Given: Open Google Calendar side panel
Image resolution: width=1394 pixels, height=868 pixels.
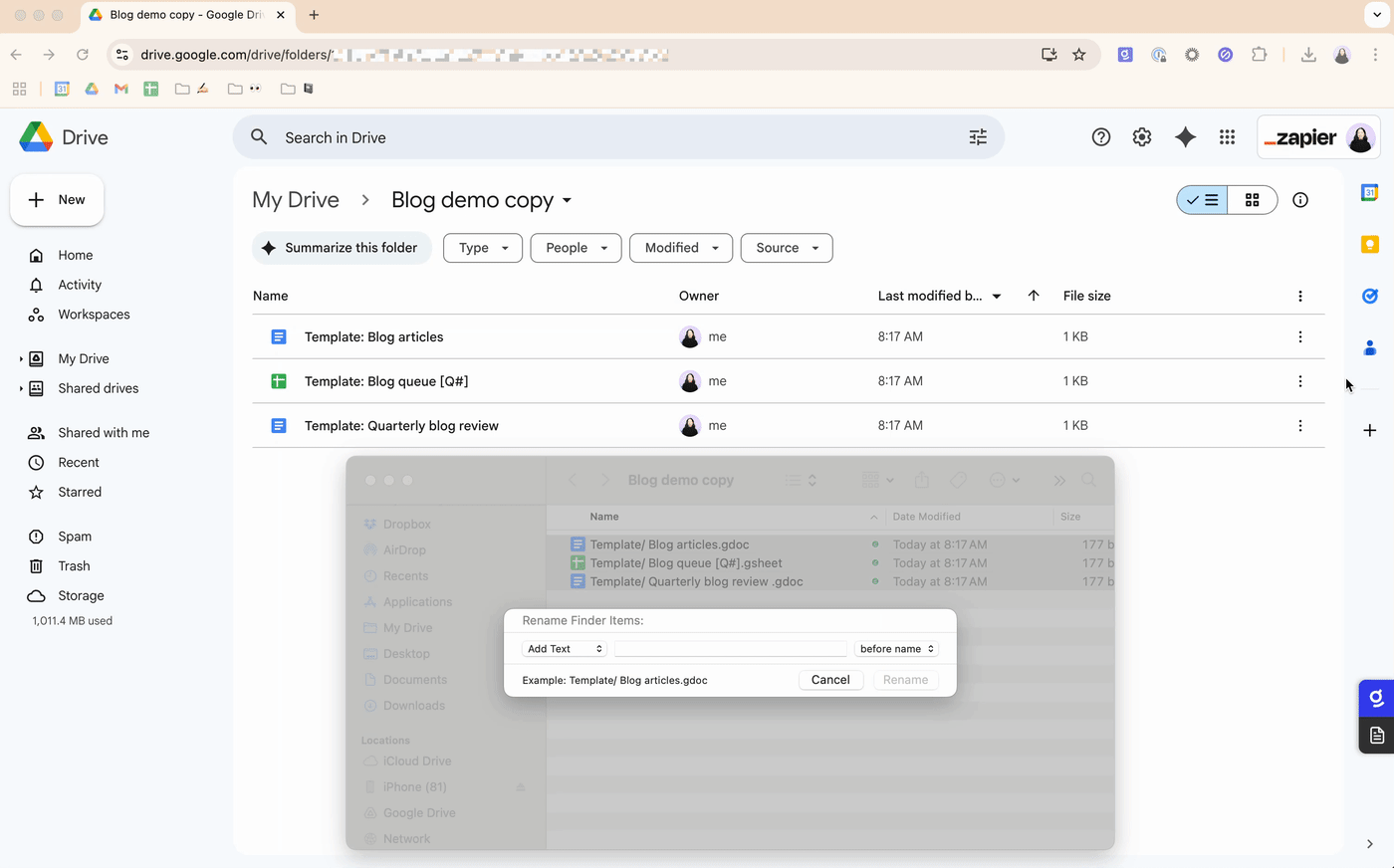Looking at the screenshot, I should (x=1370, y=192).
